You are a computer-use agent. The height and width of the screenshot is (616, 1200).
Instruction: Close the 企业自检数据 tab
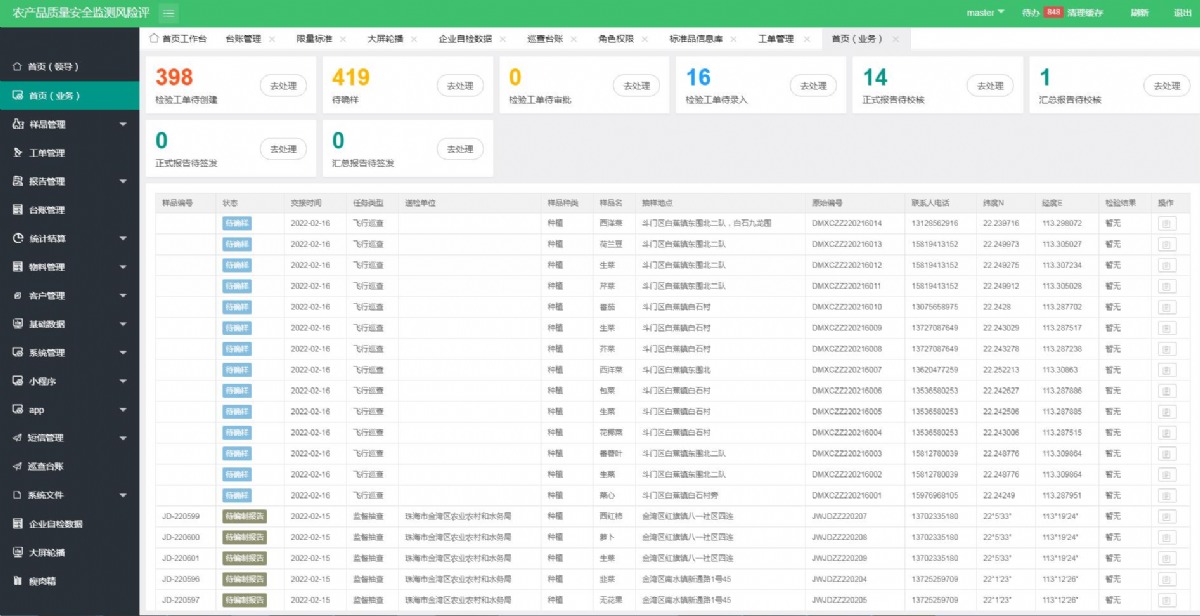point(503,39)
